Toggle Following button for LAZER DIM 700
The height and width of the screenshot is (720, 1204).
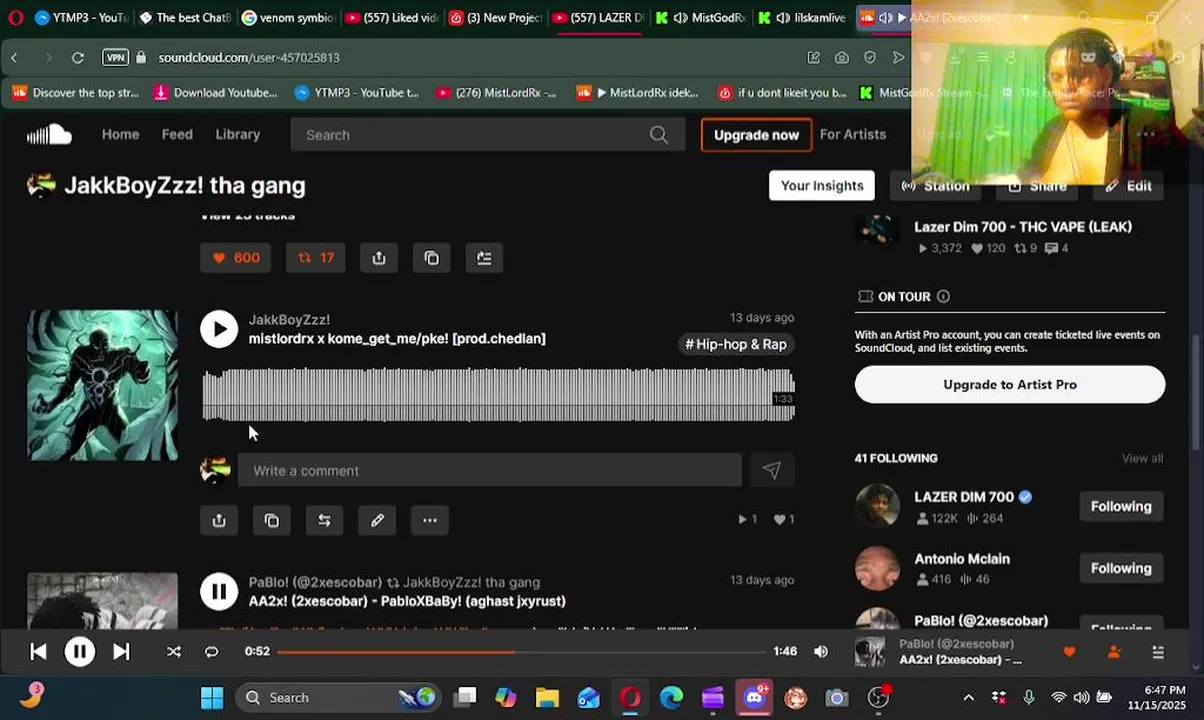[1121, 506]
